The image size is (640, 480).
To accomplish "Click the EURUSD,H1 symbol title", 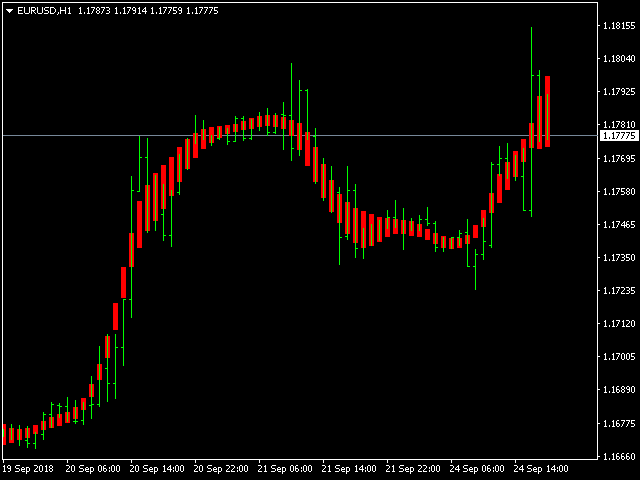I will 44,11.
